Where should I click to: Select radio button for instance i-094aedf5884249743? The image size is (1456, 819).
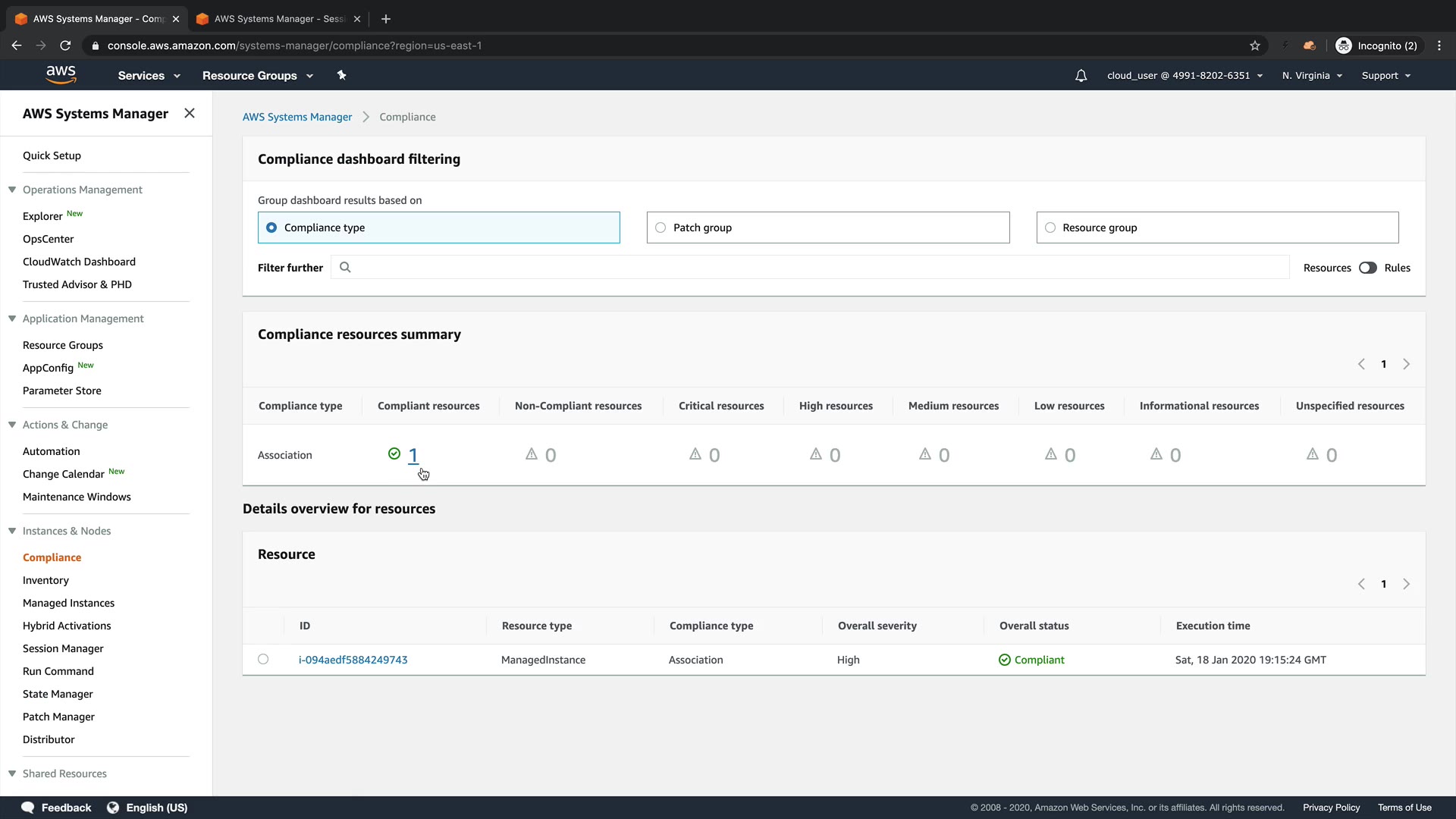[263, 659]
